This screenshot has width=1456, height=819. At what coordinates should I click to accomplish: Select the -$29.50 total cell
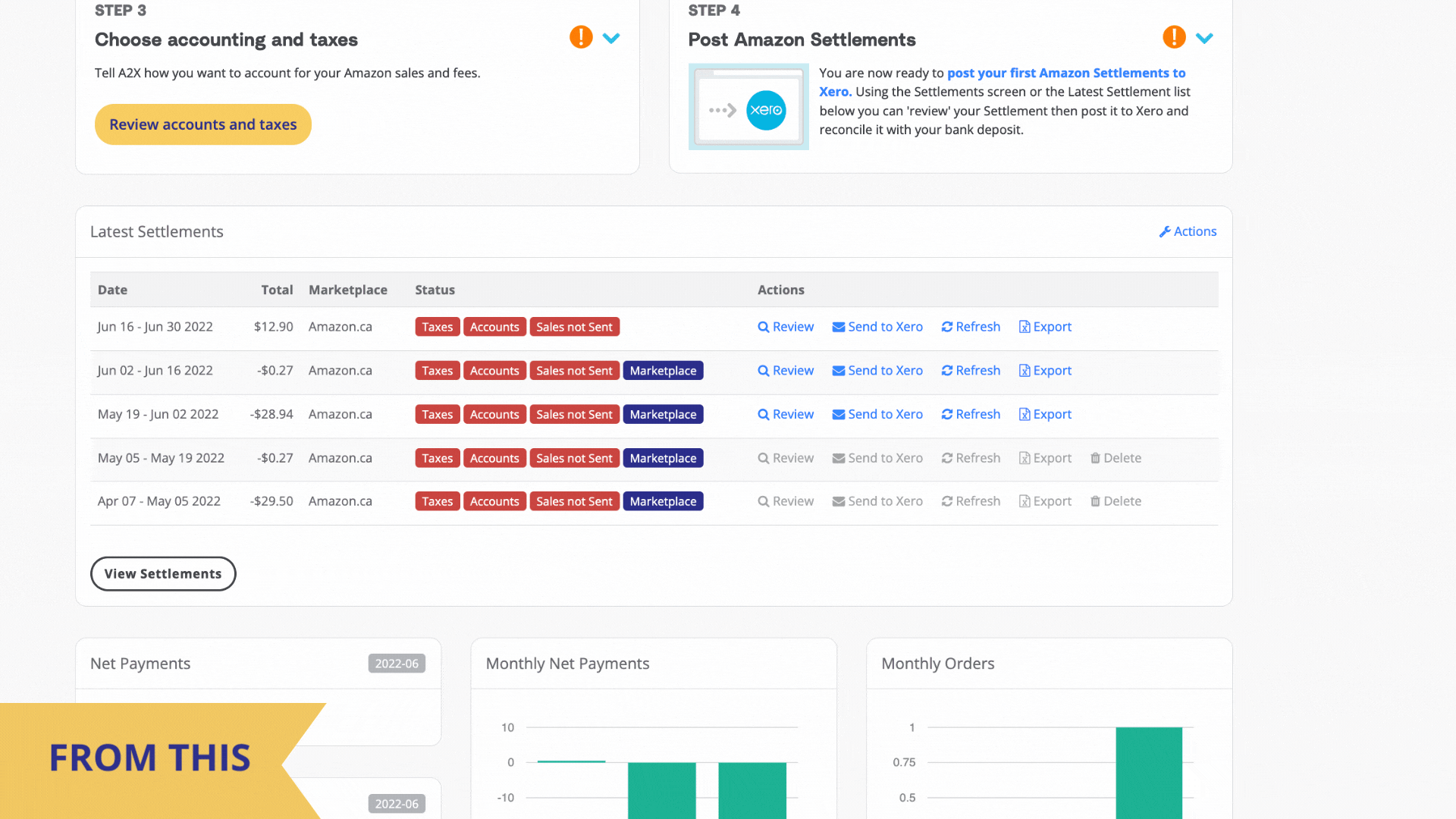(x=271, y=501)
